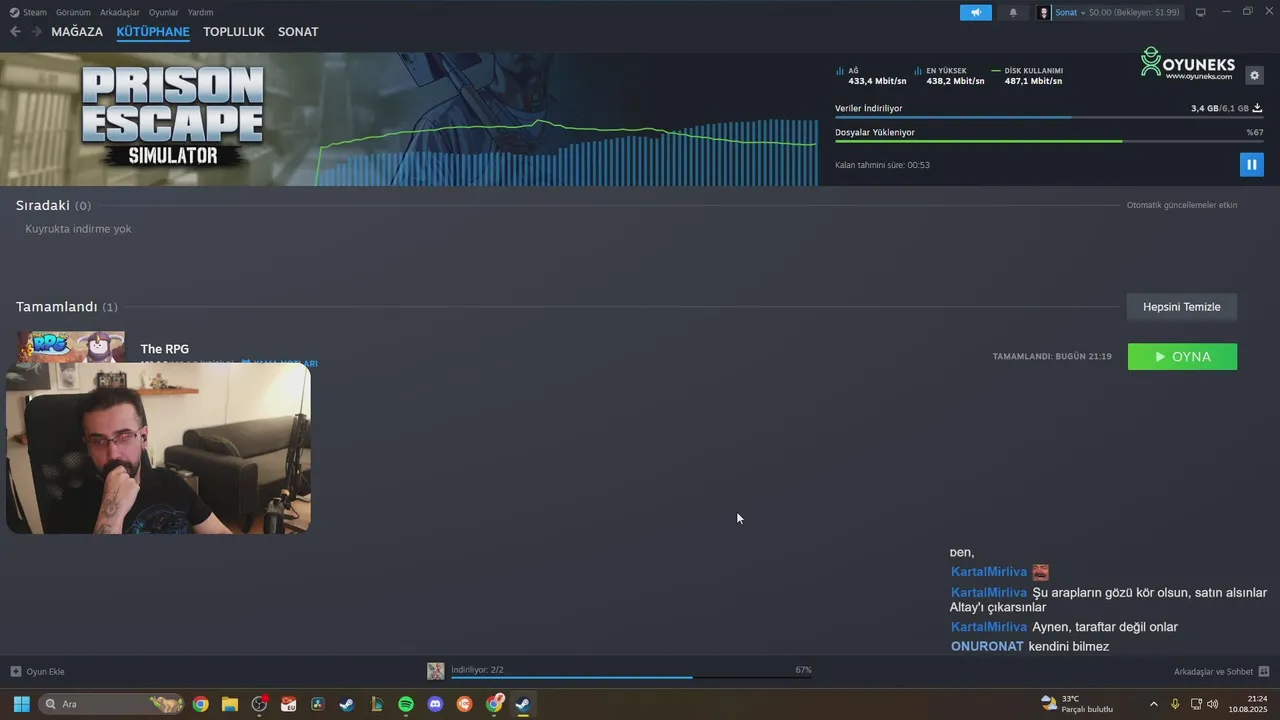Viewport: 1280px width, 720px height.
Task: Click the Kuyrukta indirme yok text
Action: coord(78,229)
